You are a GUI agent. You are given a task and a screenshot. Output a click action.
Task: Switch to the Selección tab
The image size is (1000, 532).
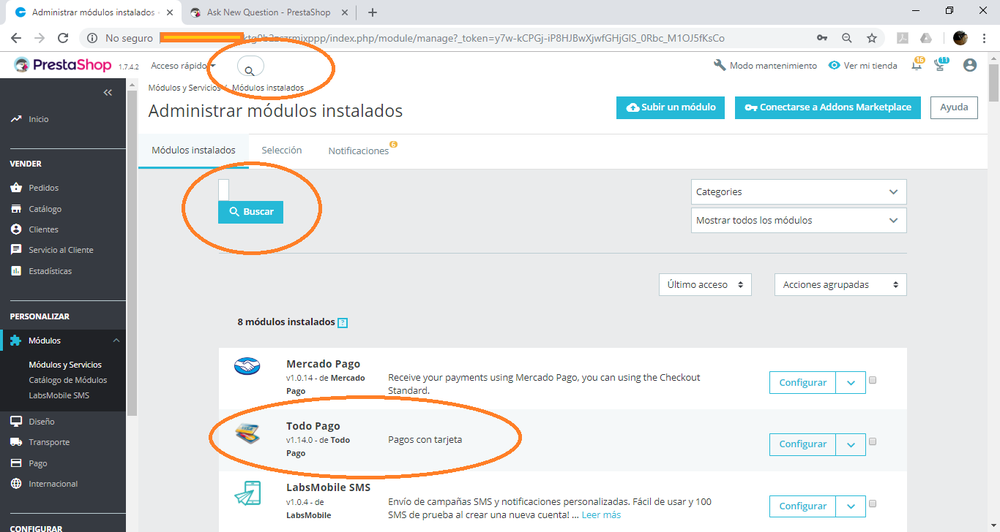coord(282,151)
